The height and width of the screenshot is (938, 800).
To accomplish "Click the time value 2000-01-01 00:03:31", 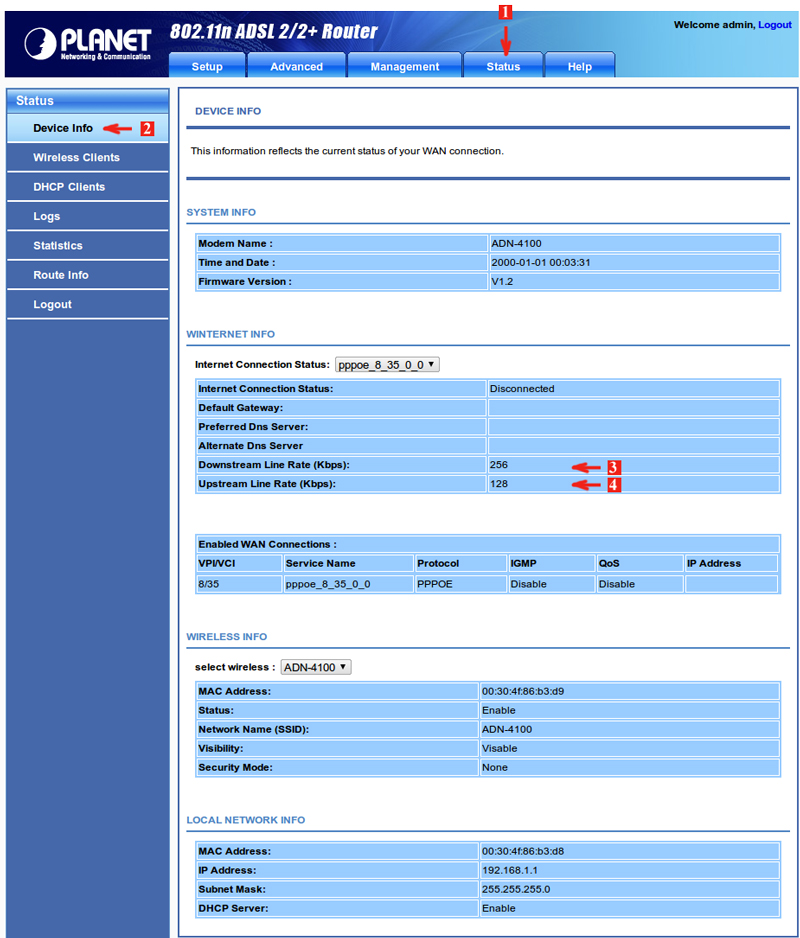I will [x=541, y=263].
